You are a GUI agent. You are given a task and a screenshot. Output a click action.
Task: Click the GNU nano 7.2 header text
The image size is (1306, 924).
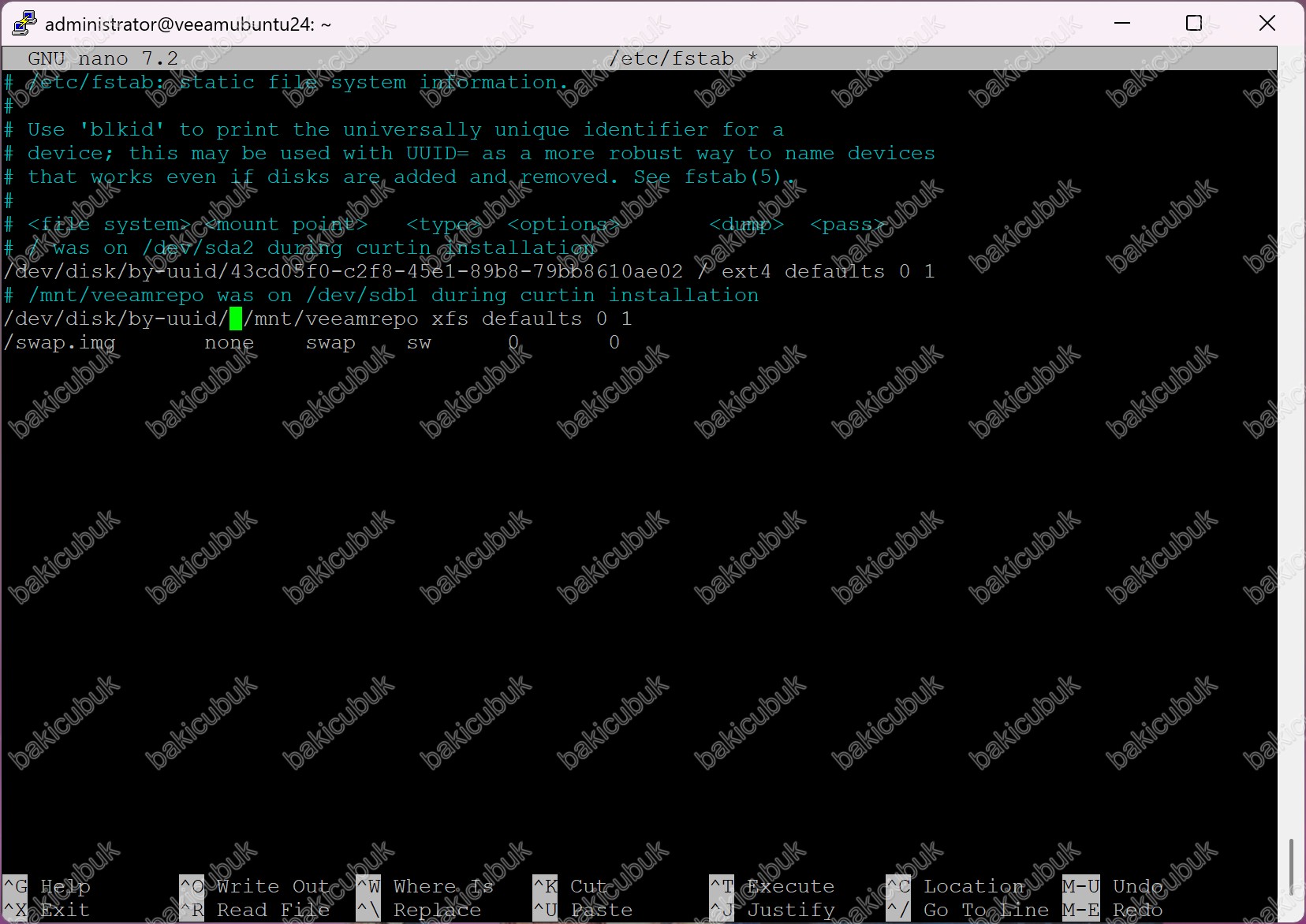pos(103,58)
